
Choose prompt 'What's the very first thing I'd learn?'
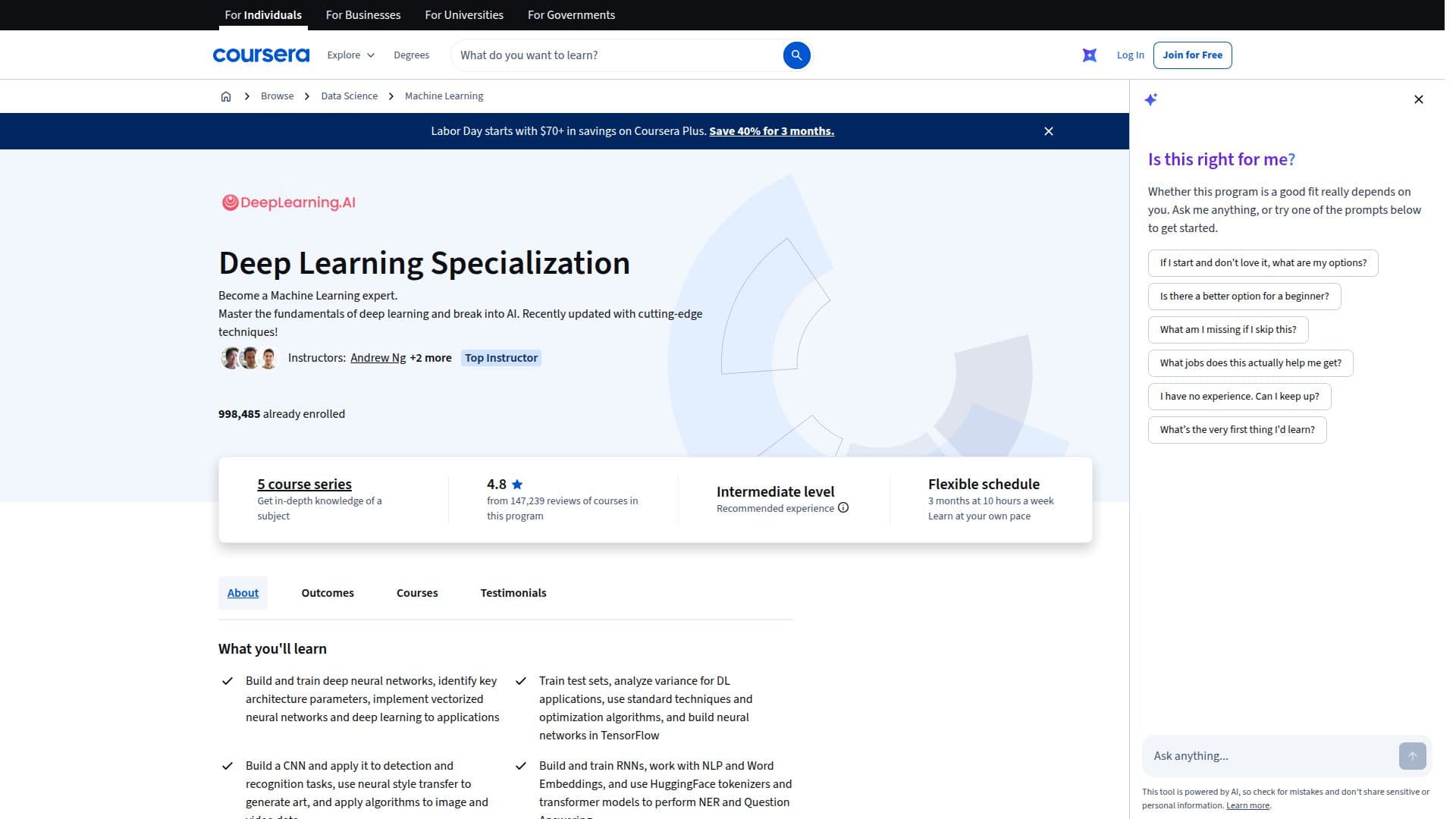tap(1237, 430)
